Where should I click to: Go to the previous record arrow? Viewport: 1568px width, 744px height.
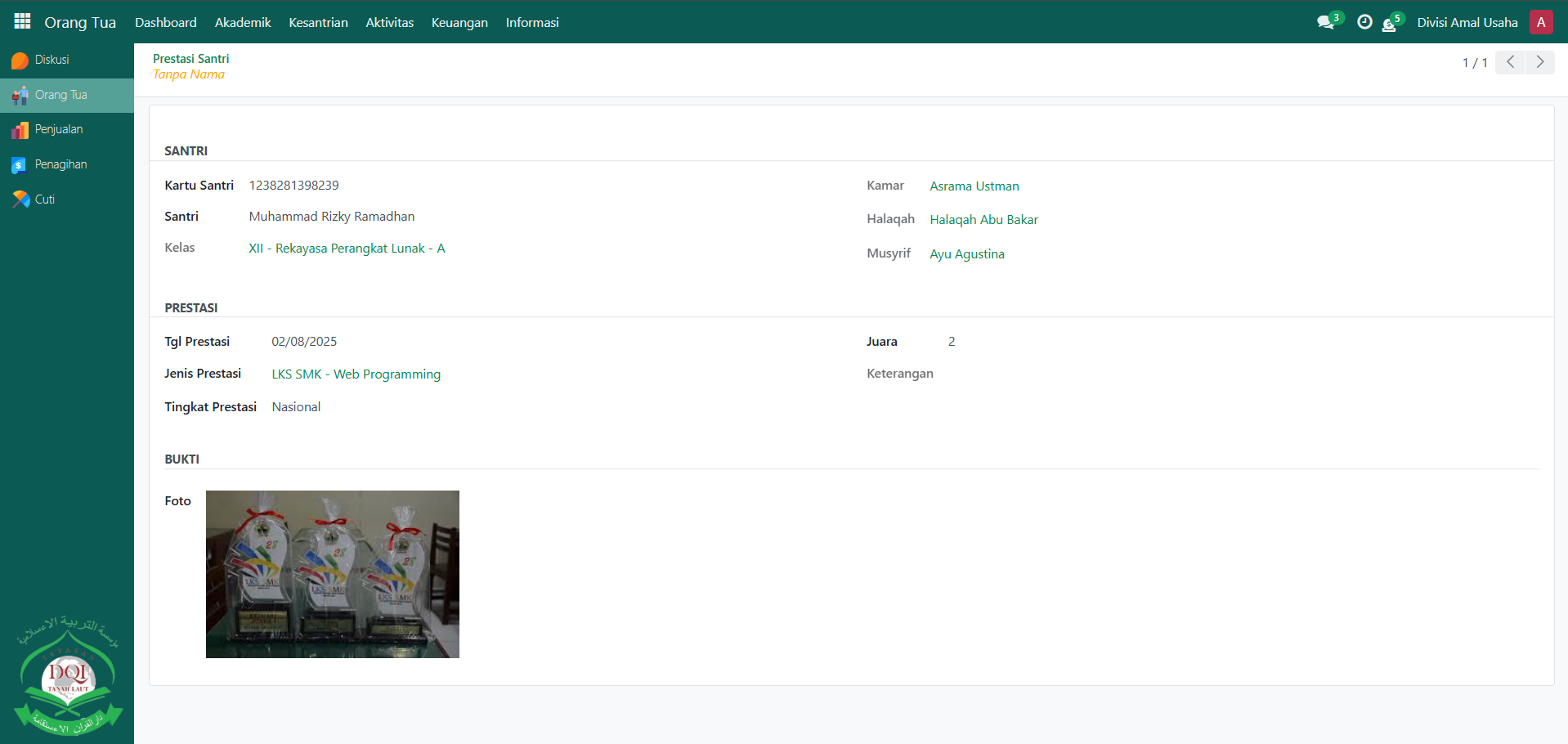(1510, 62)
